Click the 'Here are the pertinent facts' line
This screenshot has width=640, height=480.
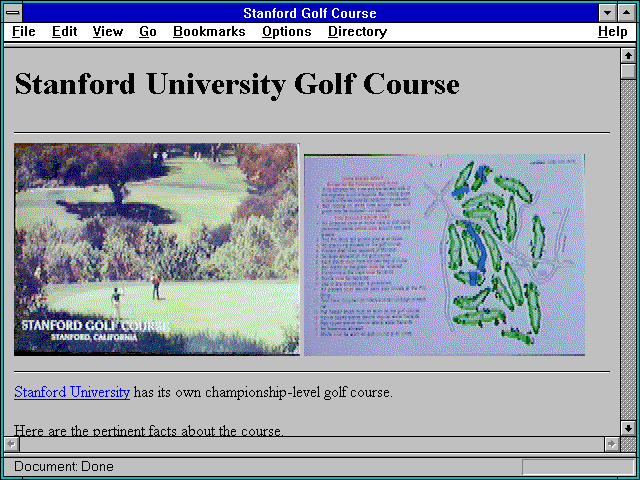point(148,430)
